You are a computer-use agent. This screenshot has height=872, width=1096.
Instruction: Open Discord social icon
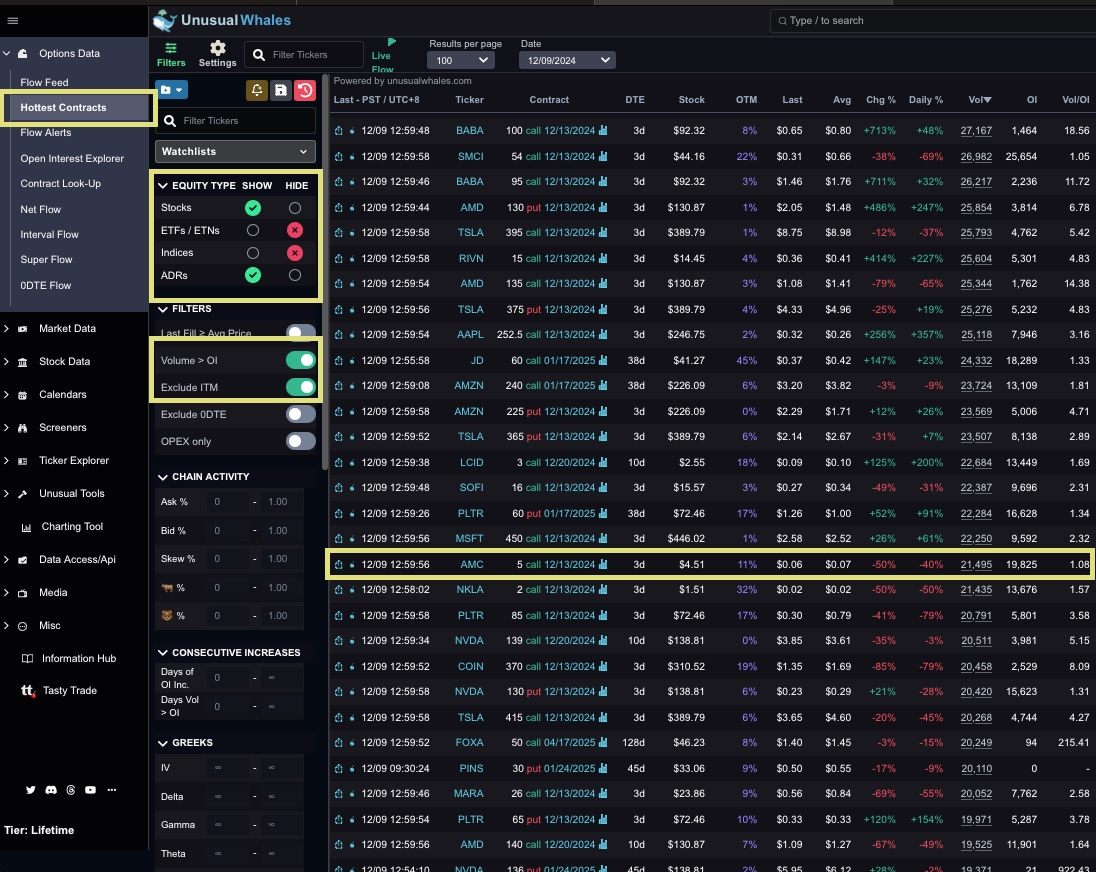[x=51, y=790]
